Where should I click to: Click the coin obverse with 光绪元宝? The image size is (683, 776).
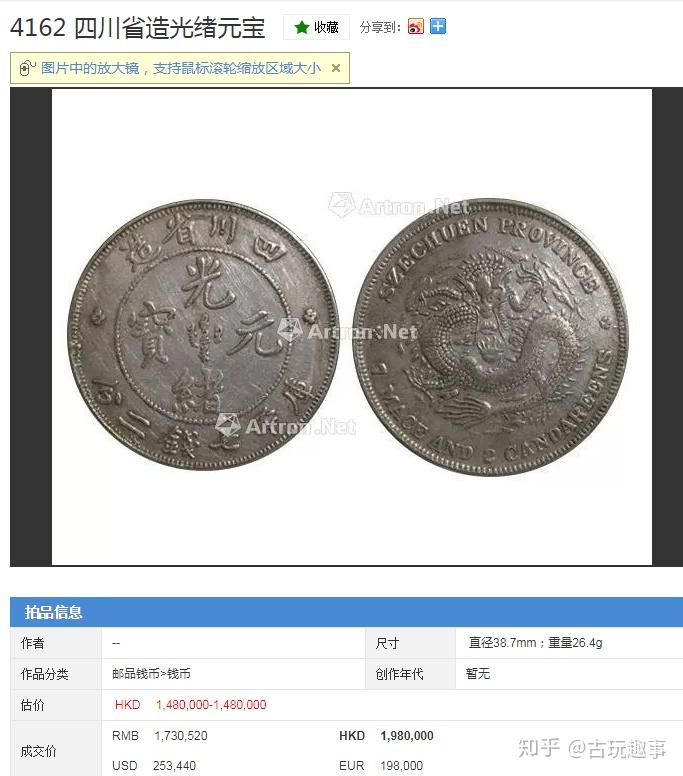click(203, 335)
